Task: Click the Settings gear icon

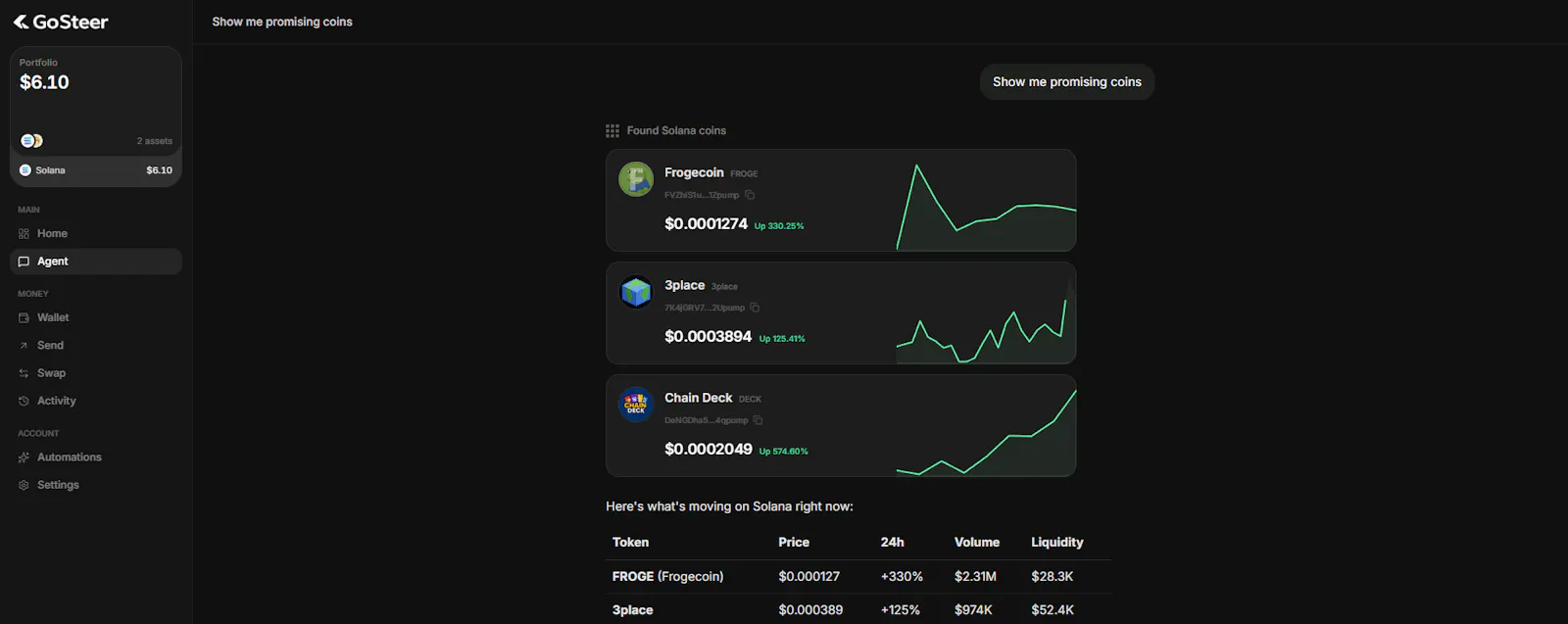Action: click(24, 486)
